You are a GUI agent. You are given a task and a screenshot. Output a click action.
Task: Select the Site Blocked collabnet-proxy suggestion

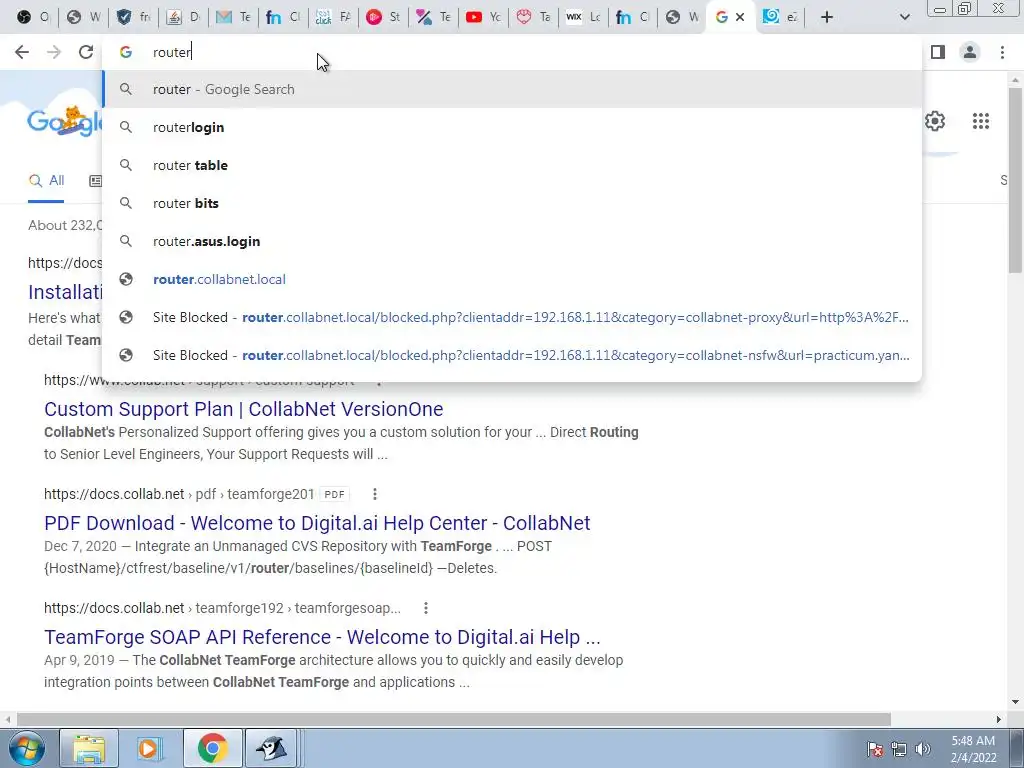512,317
